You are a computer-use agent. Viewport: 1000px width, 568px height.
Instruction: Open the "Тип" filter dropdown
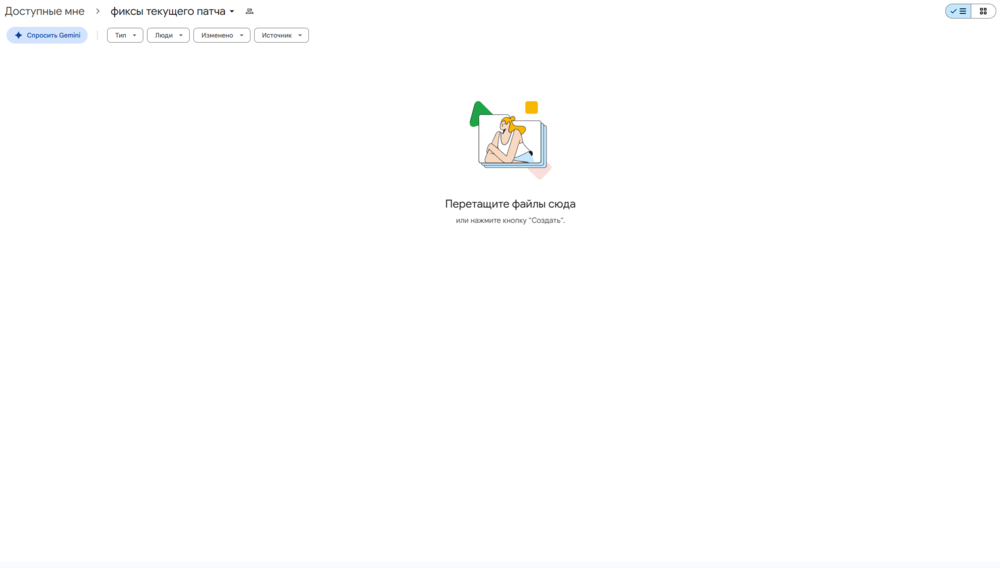coord(125,35)
